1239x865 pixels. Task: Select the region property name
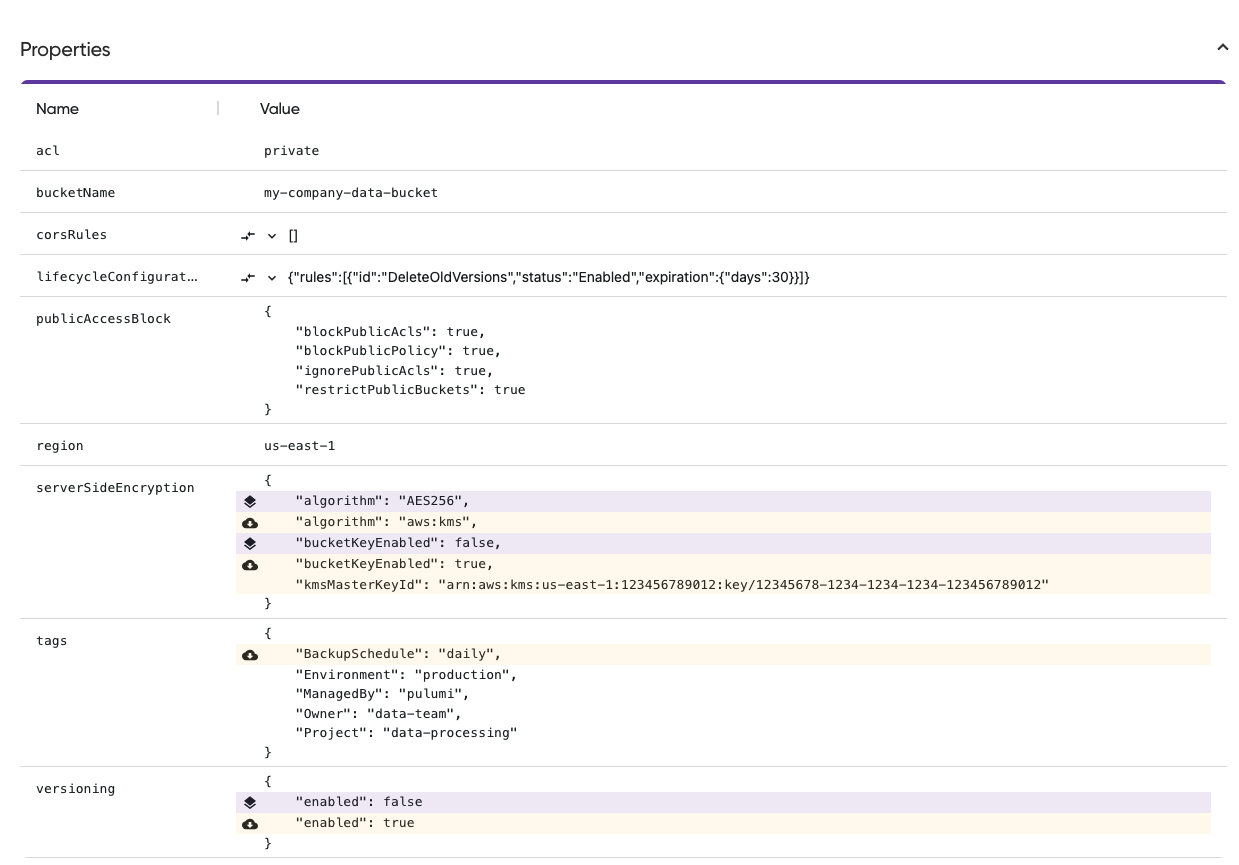pyautogui.click(x=60, y=446)
